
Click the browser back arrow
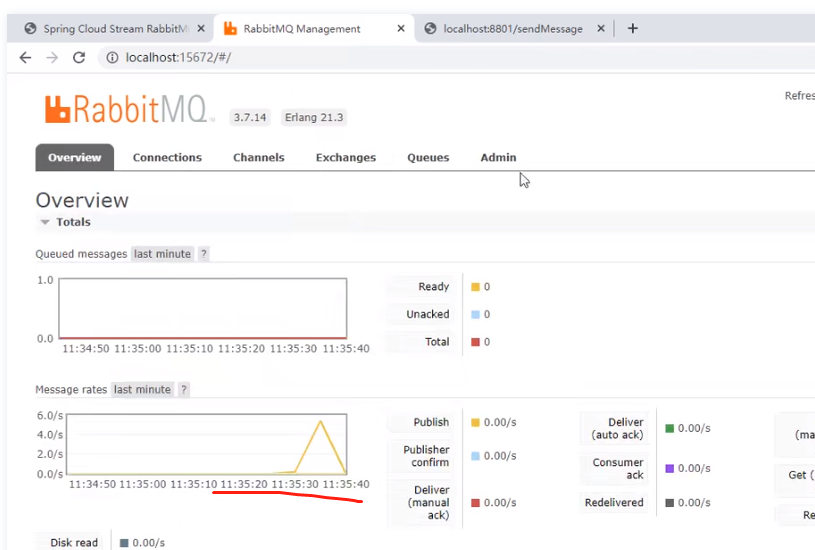[25, 57]
